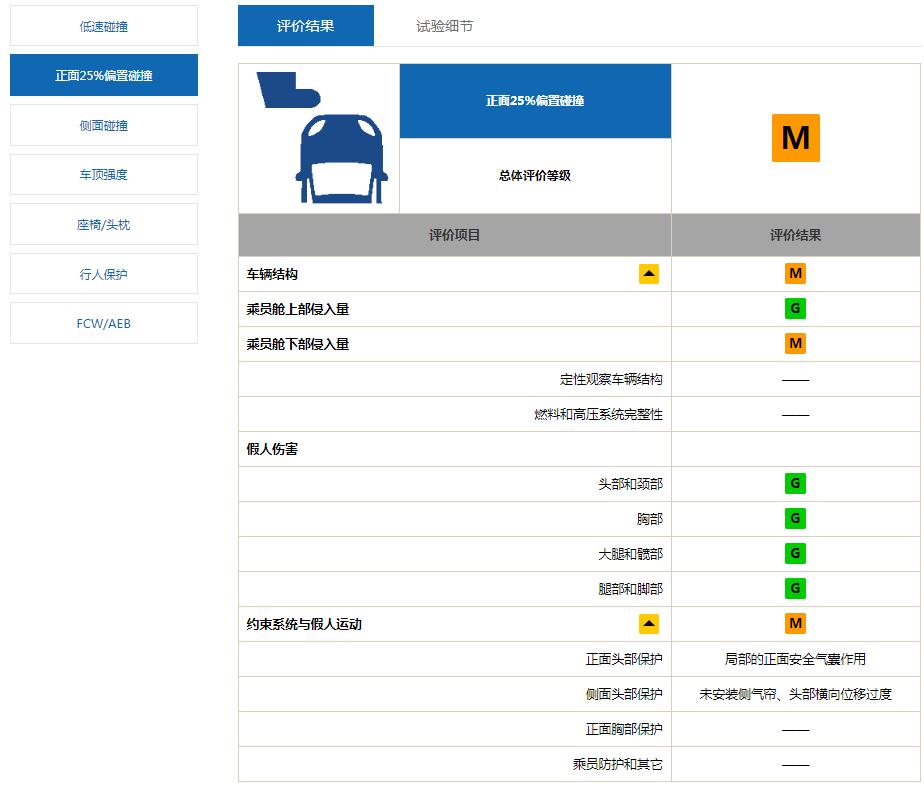Screen dimensions: 924x787
Task: Click the green G badge for 乘员舱上部侵入量
Action: click(796, 308)
